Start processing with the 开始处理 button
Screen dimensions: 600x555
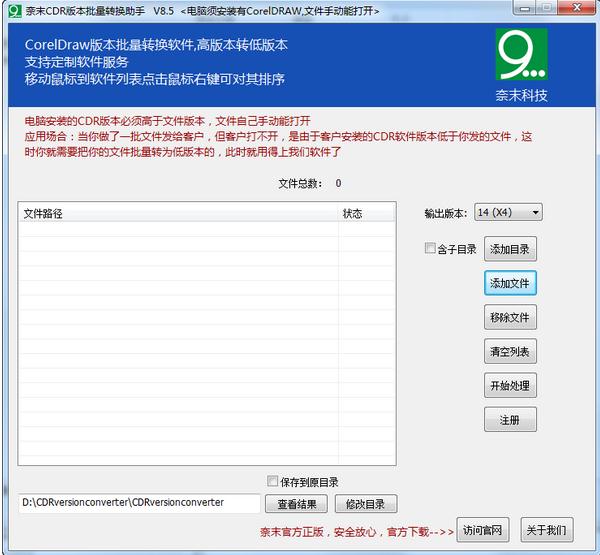(510, 385)
